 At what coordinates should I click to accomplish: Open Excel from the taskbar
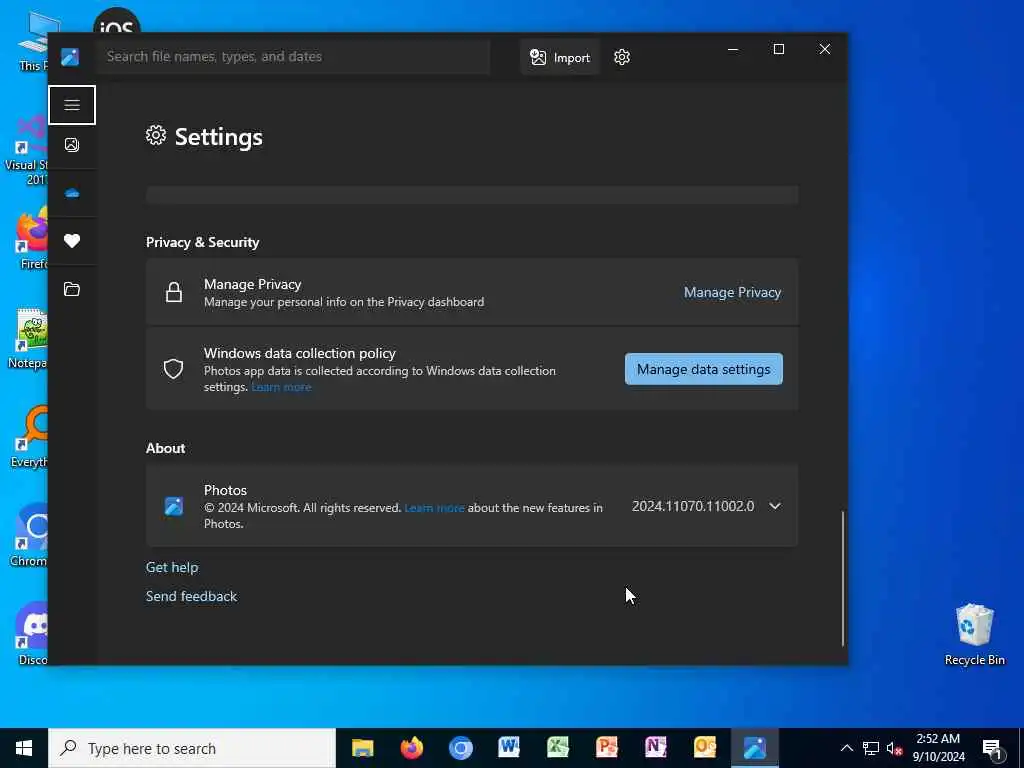[x=558, y=748]
